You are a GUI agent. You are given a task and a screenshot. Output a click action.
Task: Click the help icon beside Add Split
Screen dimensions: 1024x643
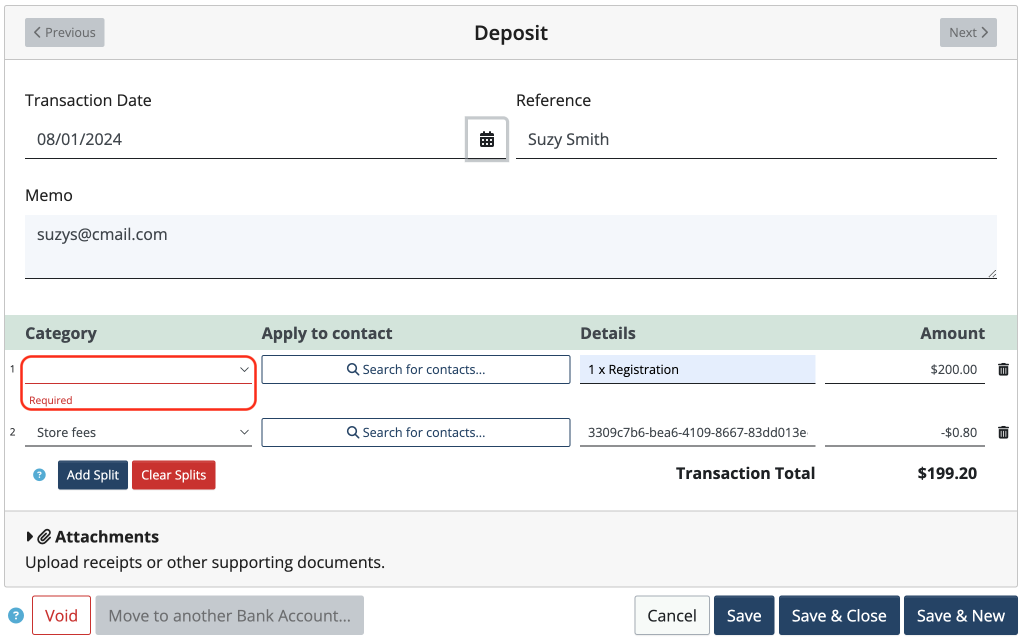coord(38,475)
